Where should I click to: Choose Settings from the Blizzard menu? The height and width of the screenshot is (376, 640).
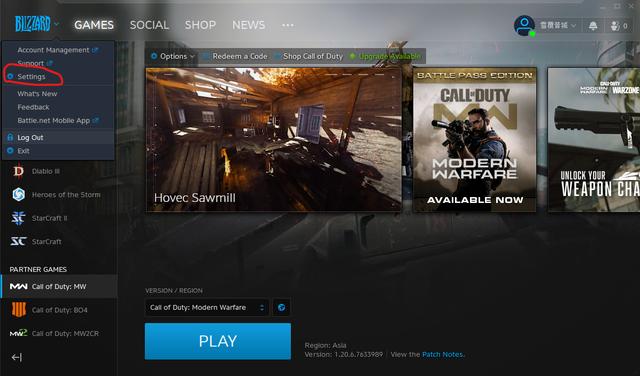(31, 77)
